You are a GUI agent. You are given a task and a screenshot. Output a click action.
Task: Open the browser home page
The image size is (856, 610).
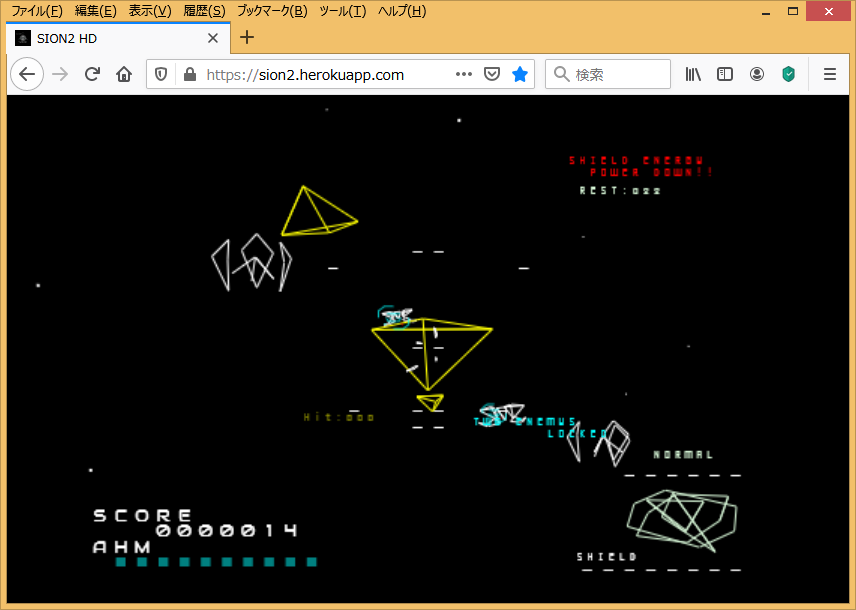pos(124,74)
